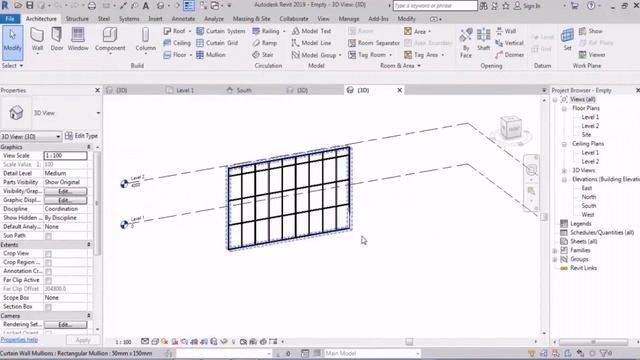Select North elevation in Project Browser

click(589, 197)
